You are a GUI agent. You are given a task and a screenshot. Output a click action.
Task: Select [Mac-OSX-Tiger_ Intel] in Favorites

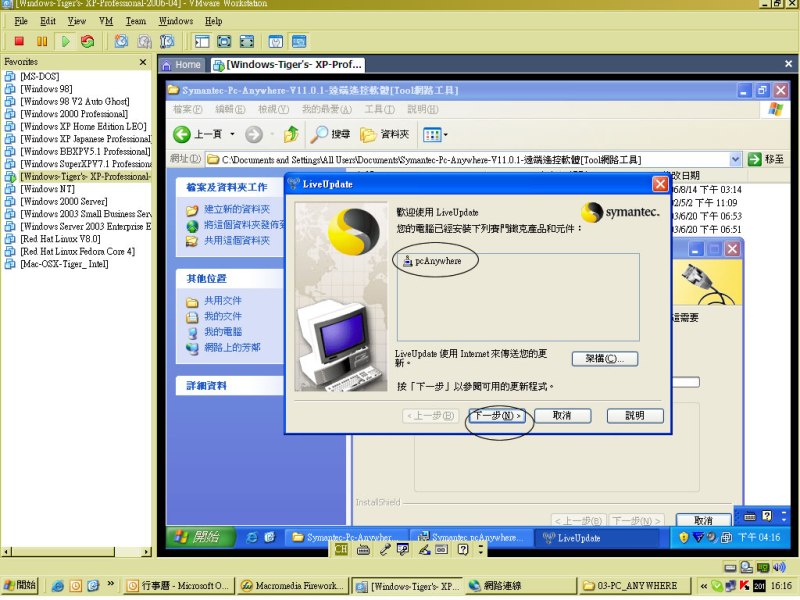click(64, 264)
